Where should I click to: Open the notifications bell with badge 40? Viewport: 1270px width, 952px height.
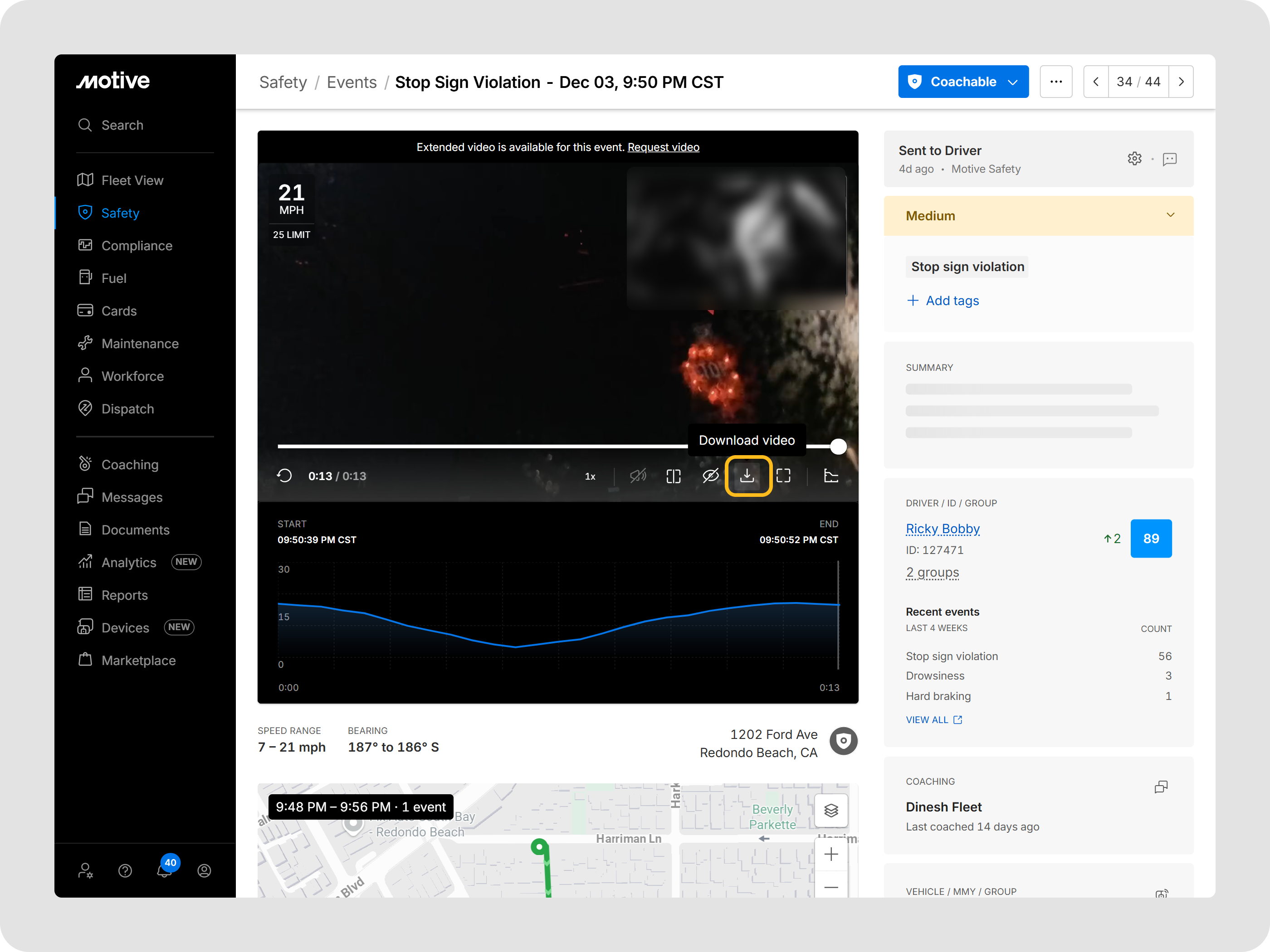[x=165, y=870]
